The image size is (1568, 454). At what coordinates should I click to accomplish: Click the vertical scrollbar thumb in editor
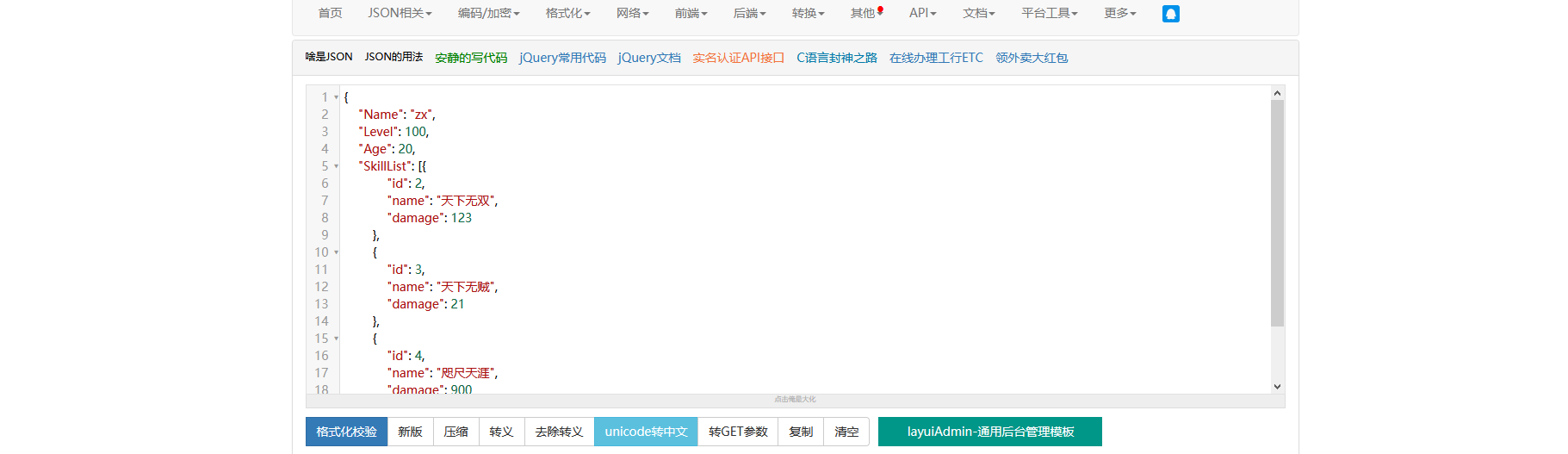pos(1277,213)
